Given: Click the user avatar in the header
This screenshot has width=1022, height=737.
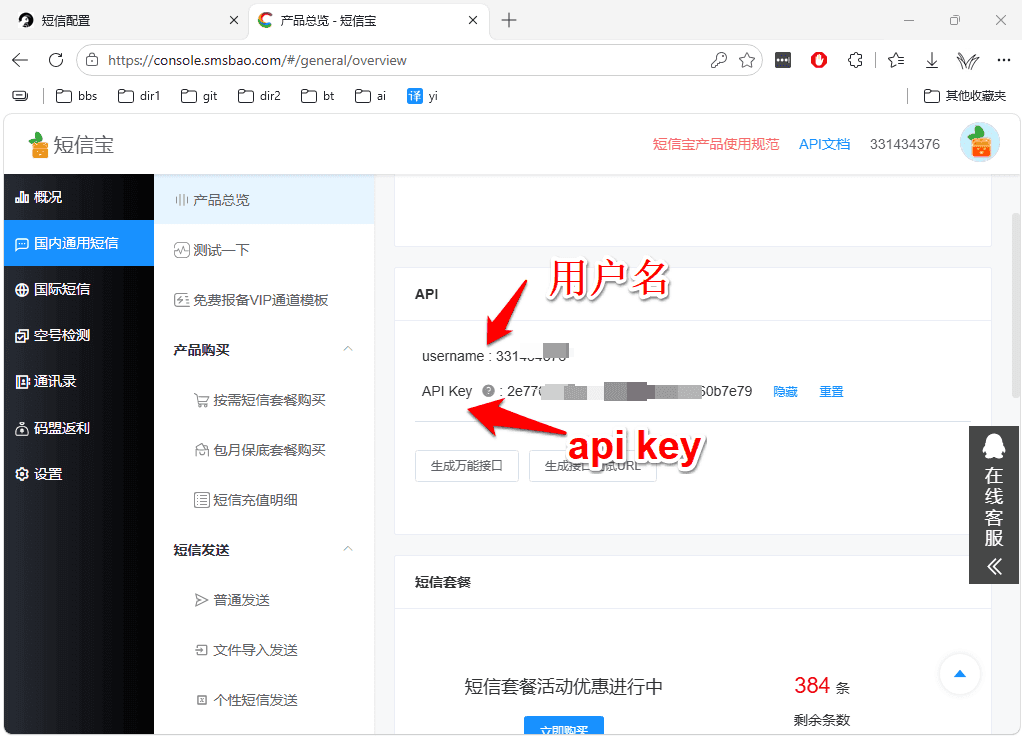Looking at the screenshot, I should click(980, 142).
